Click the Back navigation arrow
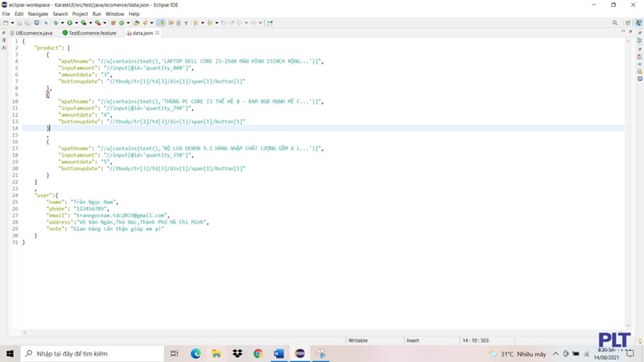The width and height of the screenshot is (644, 362). (239, 23)
